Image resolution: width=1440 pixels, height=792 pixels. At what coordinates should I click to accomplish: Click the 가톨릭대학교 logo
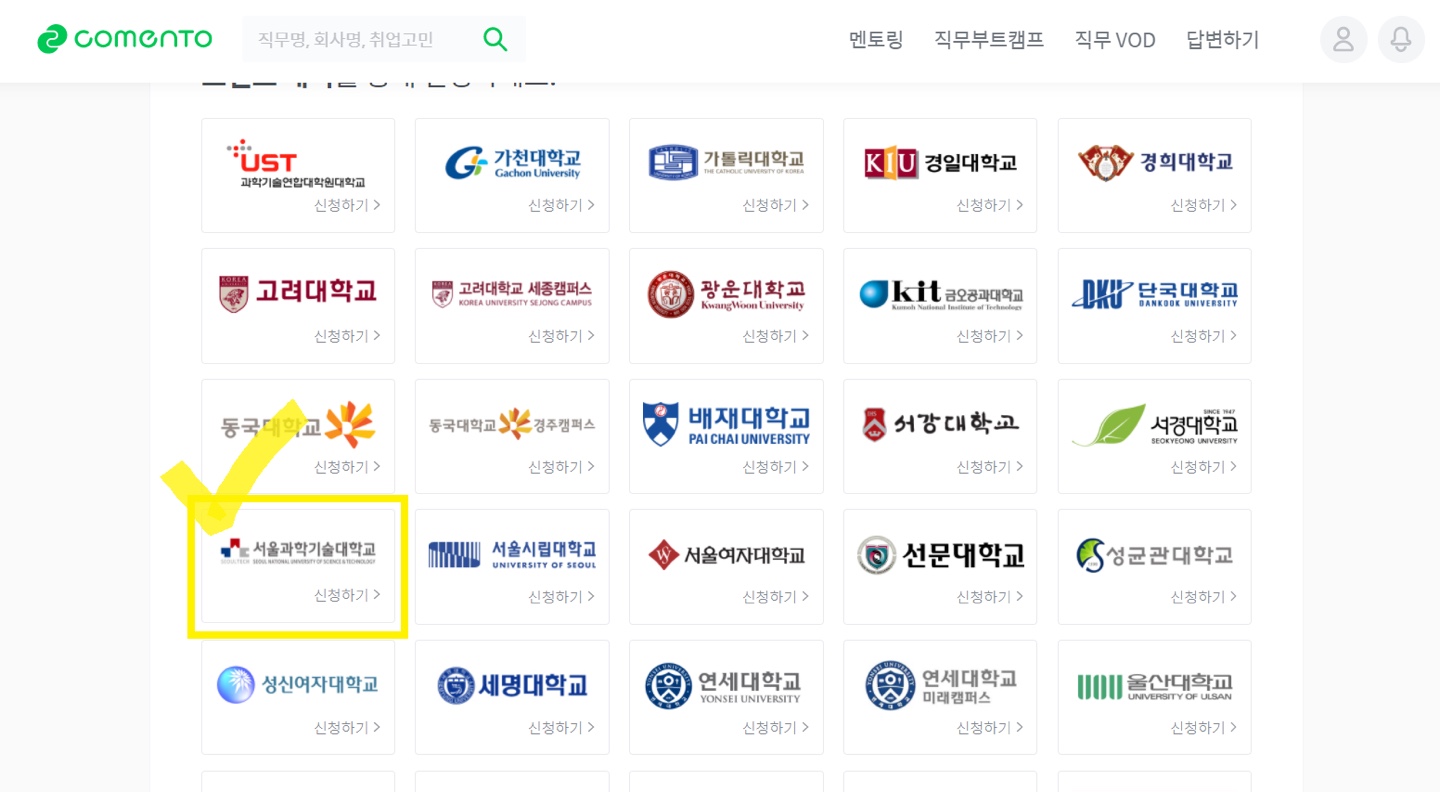pyautogui.click(x=726, y=162)
